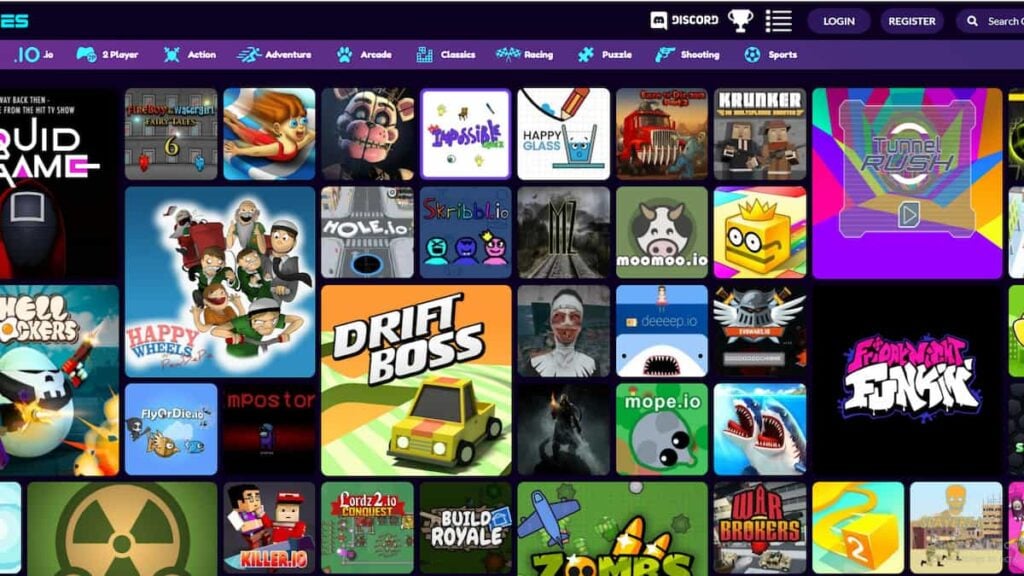The height and width of the screenshot is (576, 1024).
Task: Open the red monster truck game
Action: pyautogui.click(x=662, y=134)
